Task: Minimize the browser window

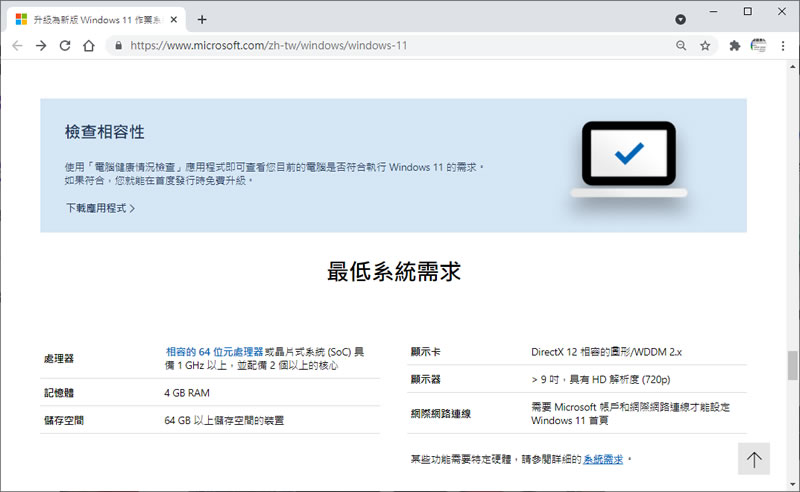Action: click(x=713, y=11)
